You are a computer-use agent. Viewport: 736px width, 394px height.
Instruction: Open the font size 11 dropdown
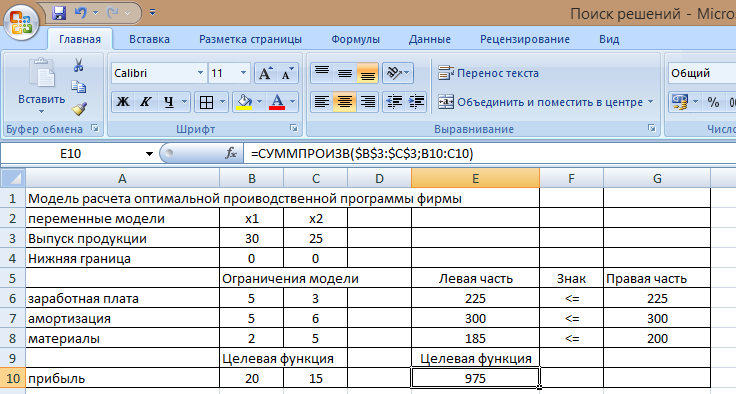click(x=243, y=73)
